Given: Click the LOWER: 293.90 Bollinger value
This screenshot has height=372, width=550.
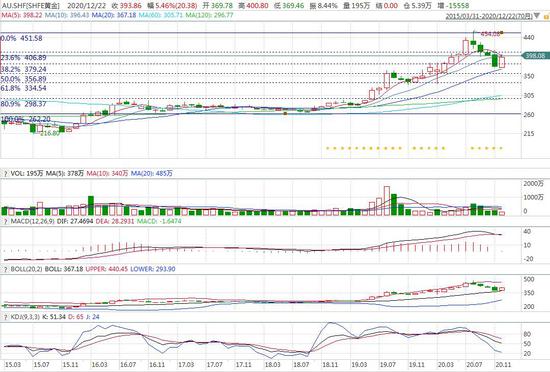Looking at the screenshot, I should (153, 269).
